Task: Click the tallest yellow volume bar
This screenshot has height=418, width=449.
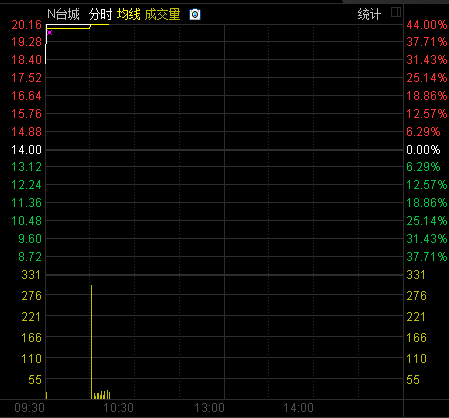Action: point(91,342)
